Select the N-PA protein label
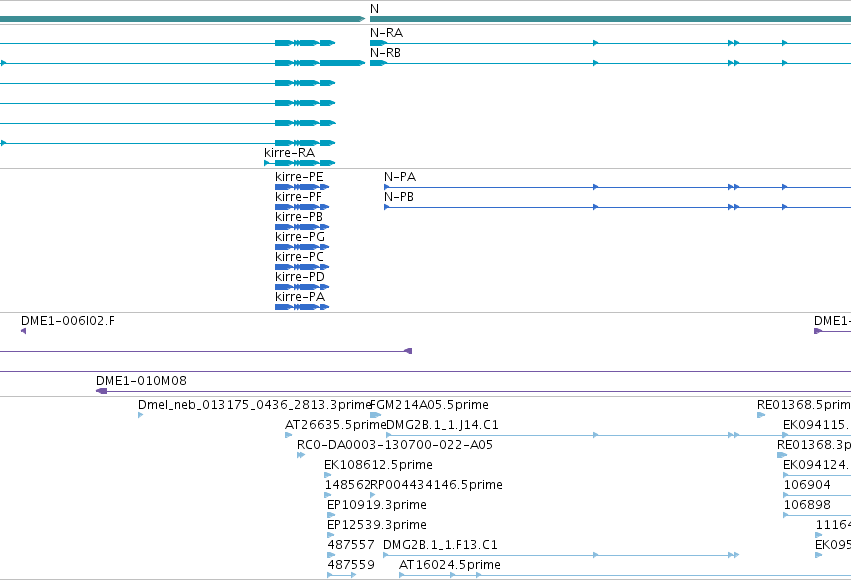The height and width of the screenshot is (580, 851). [x=400, y=176]
